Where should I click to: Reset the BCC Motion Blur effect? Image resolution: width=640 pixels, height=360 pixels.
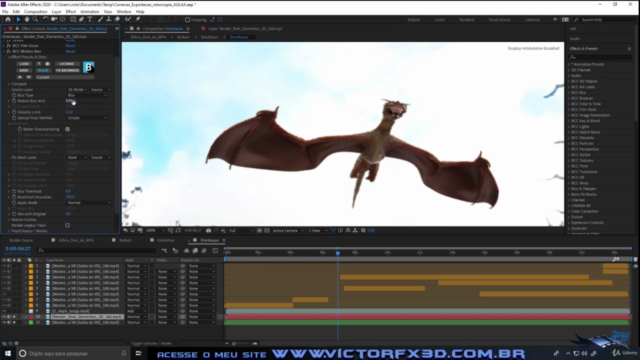tap(70, 51)
